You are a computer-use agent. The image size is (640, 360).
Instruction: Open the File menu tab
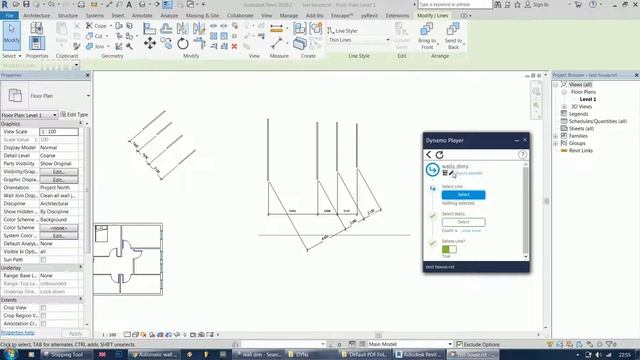9,16
